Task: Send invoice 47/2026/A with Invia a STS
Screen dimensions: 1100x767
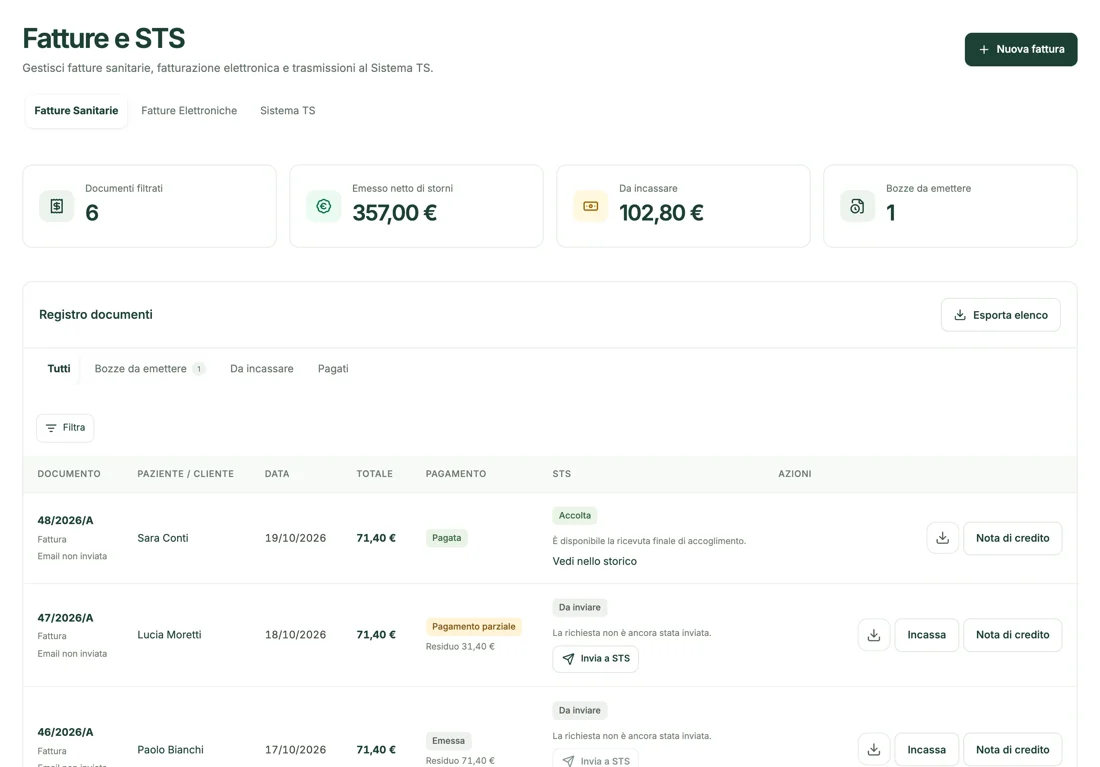Action: 596,659
